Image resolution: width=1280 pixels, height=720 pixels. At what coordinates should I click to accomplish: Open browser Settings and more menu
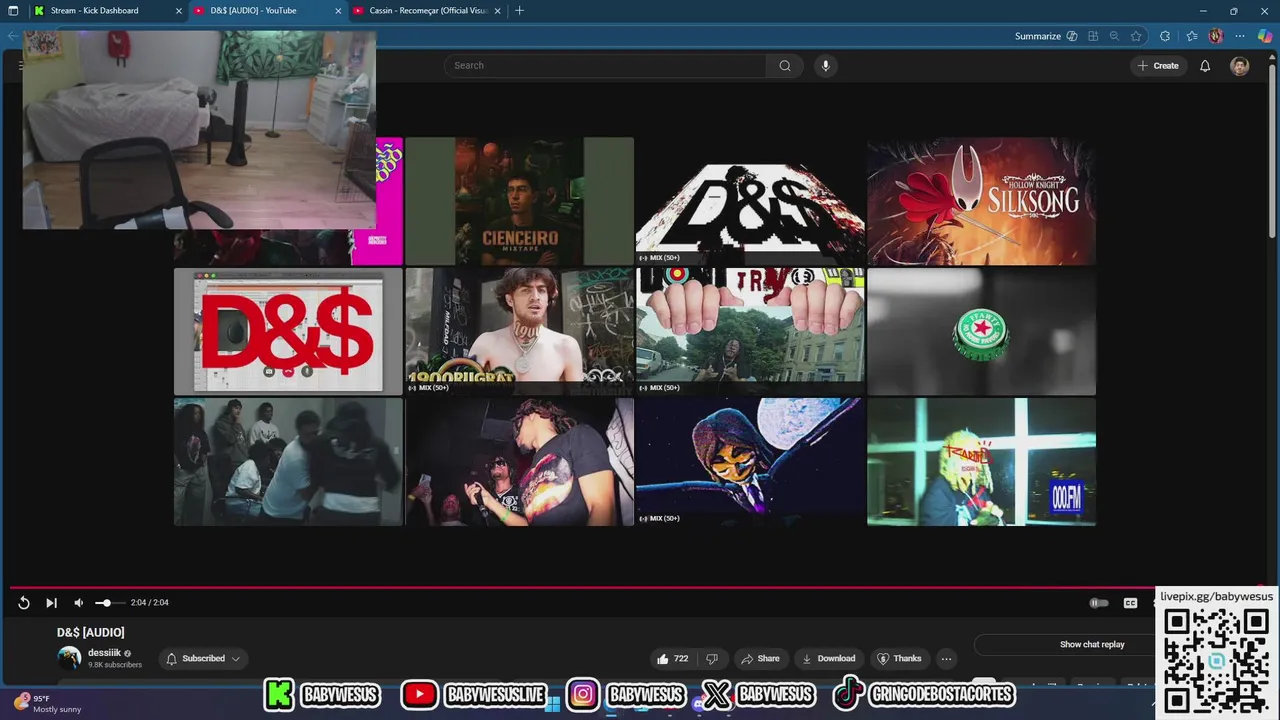[1240, 36]
